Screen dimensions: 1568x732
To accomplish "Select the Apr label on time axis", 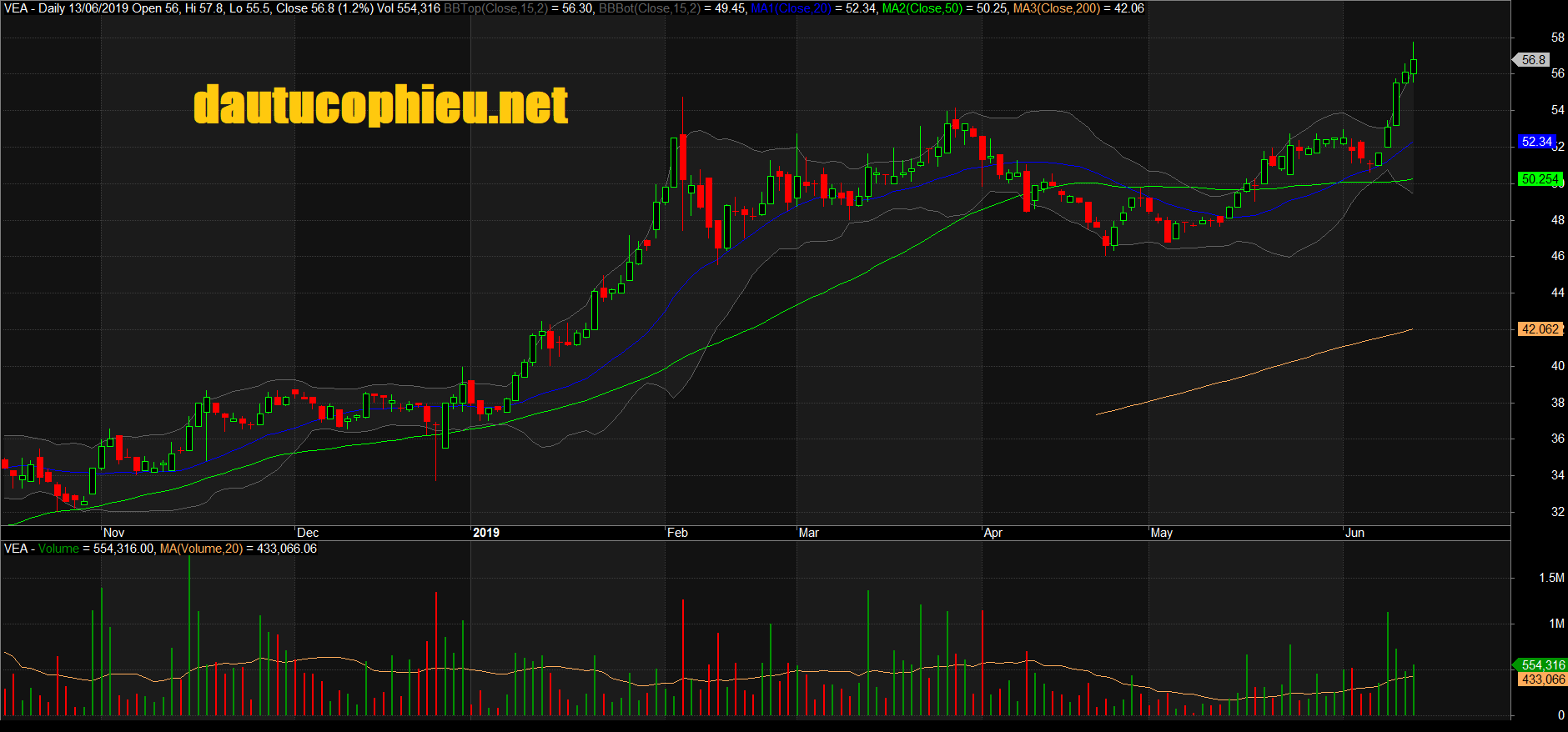I will [x=993, y=533].
